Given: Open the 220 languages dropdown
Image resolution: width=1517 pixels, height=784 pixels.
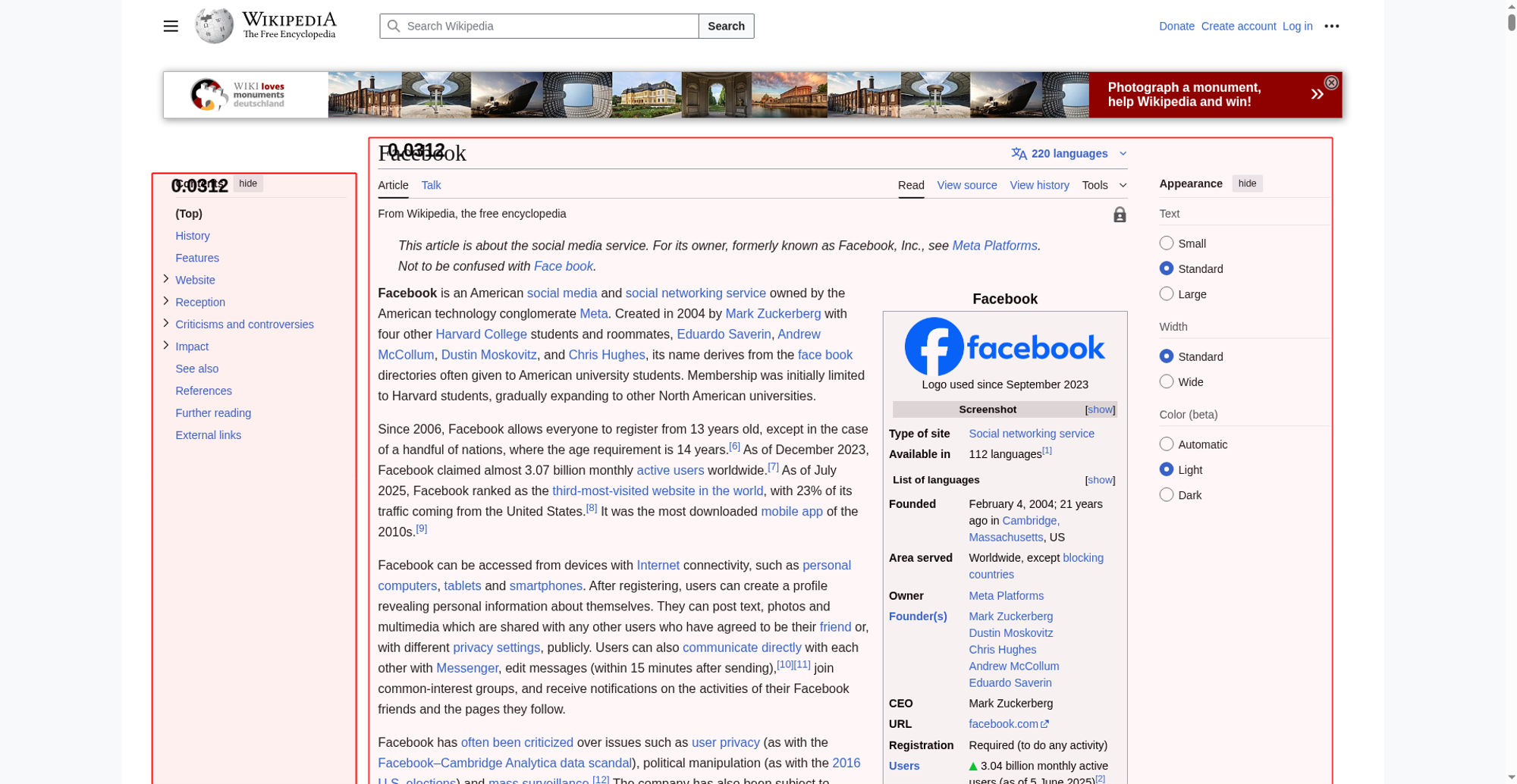Looking at the screenshot, I should (x=1069, y=154).
